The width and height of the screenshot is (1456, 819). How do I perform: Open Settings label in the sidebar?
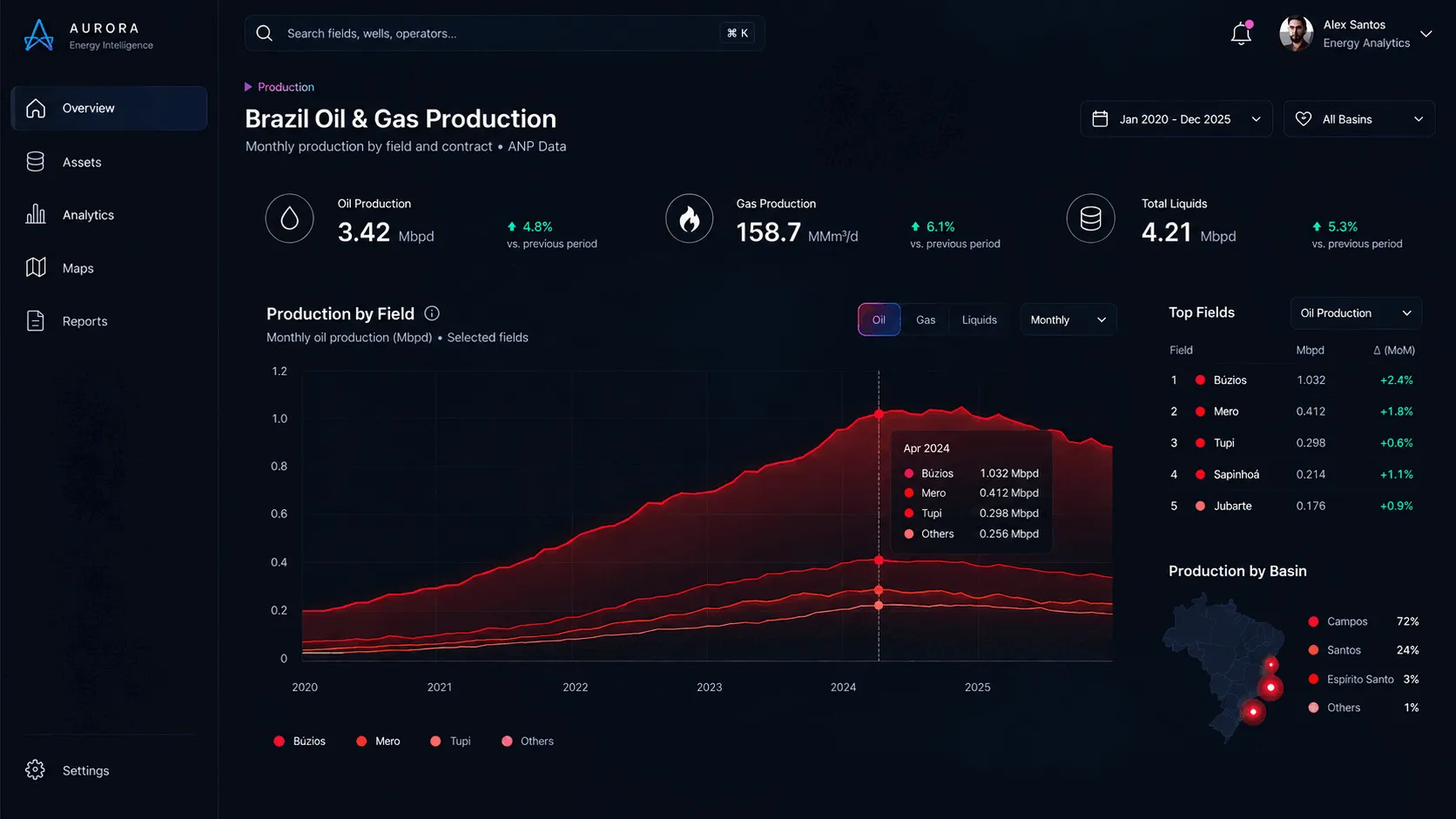[86, 771]
